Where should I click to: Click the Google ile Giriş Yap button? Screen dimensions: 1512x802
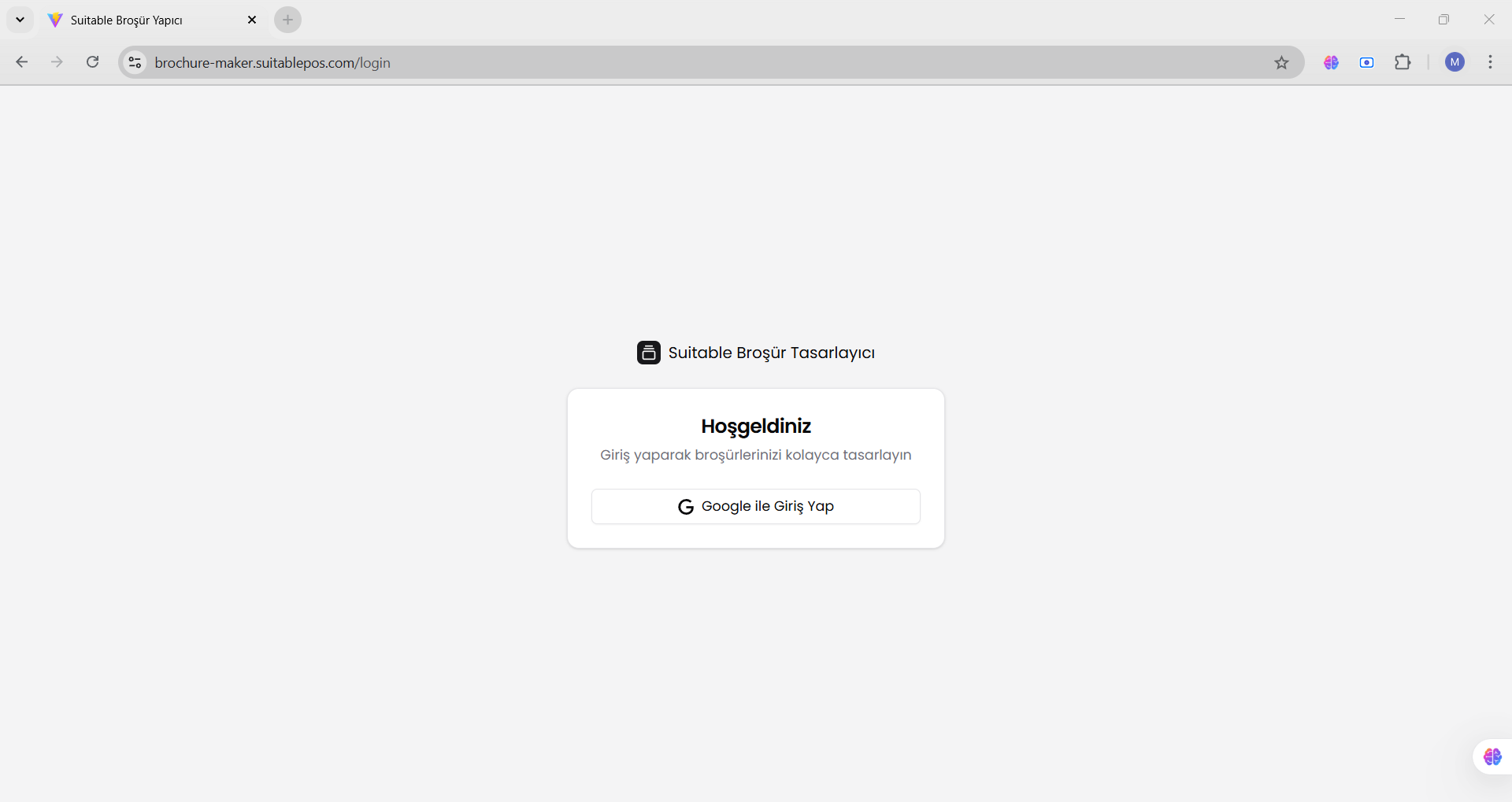point(756,506)
